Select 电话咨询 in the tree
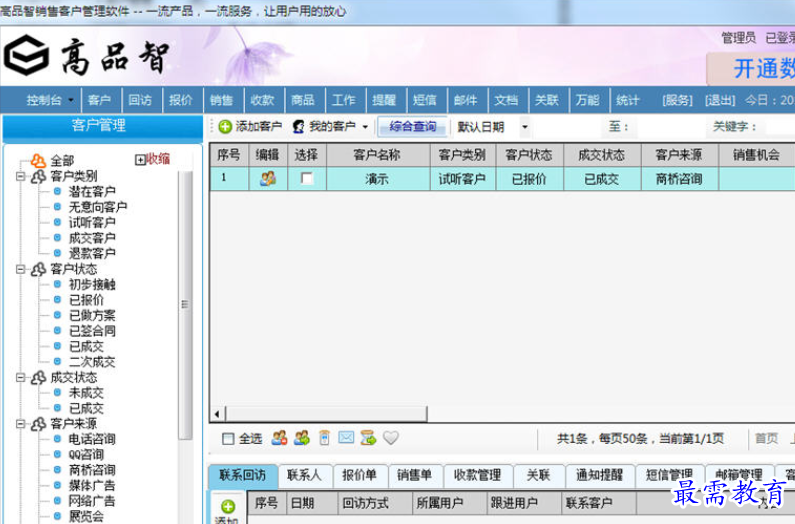795x524 pixels. [92, 439]
